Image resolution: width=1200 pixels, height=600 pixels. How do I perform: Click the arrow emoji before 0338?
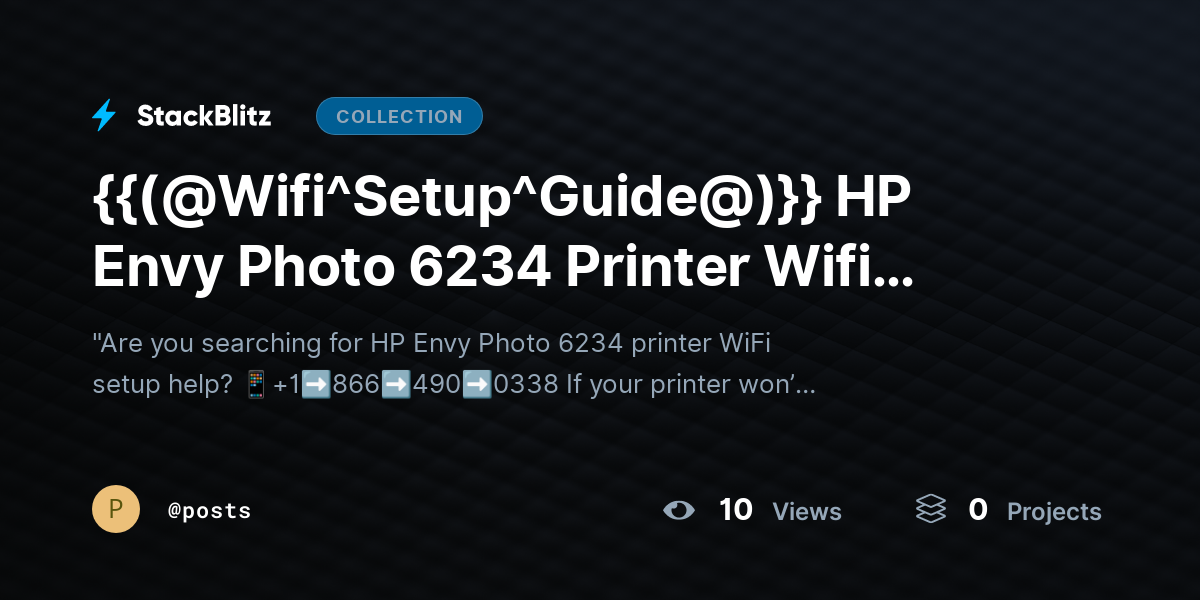point(477,384)
